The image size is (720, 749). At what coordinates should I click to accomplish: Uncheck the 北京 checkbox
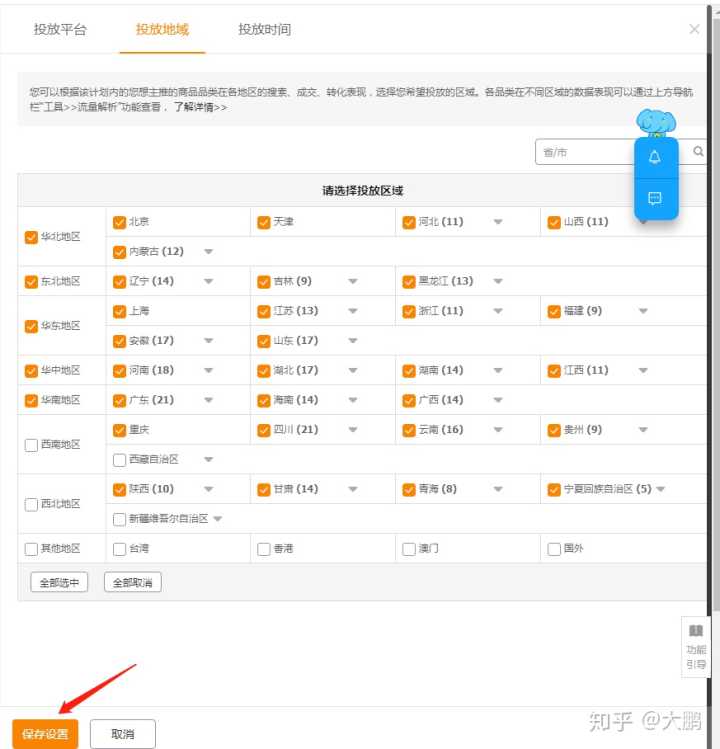tap(120, 222)
